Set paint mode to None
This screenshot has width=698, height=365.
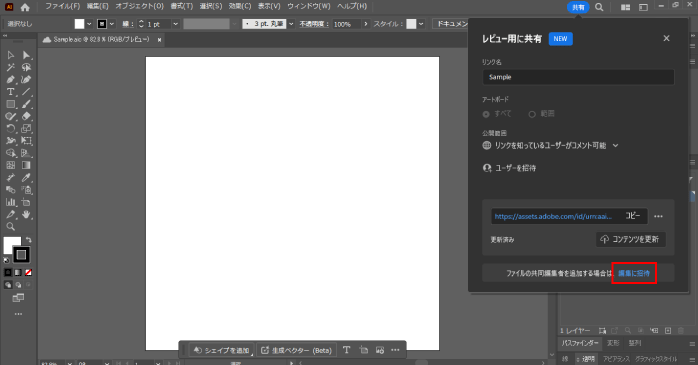tap(28, 272)
